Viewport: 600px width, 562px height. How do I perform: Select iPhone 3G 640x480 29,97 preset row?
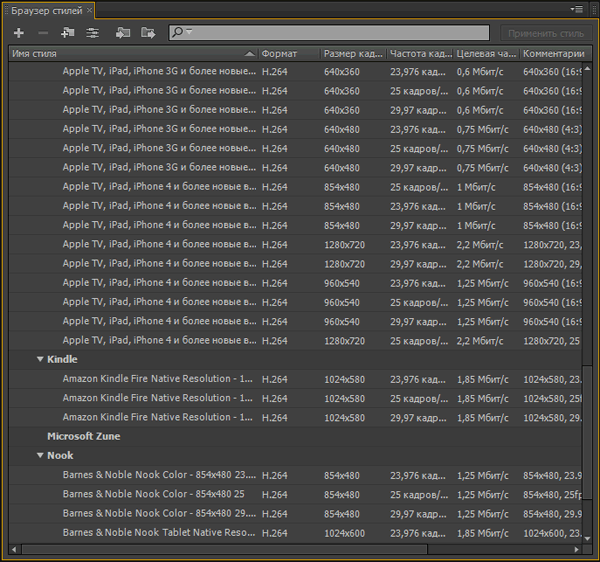click(295, 168)
